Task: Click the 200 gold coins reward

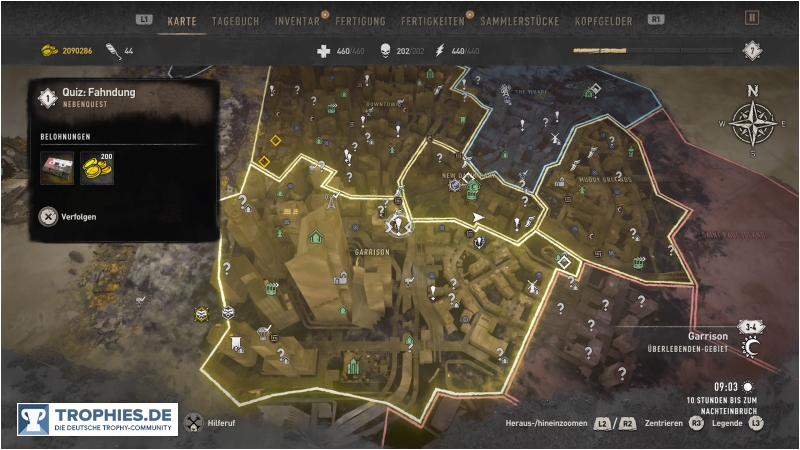Action: [x=97, y=168]
